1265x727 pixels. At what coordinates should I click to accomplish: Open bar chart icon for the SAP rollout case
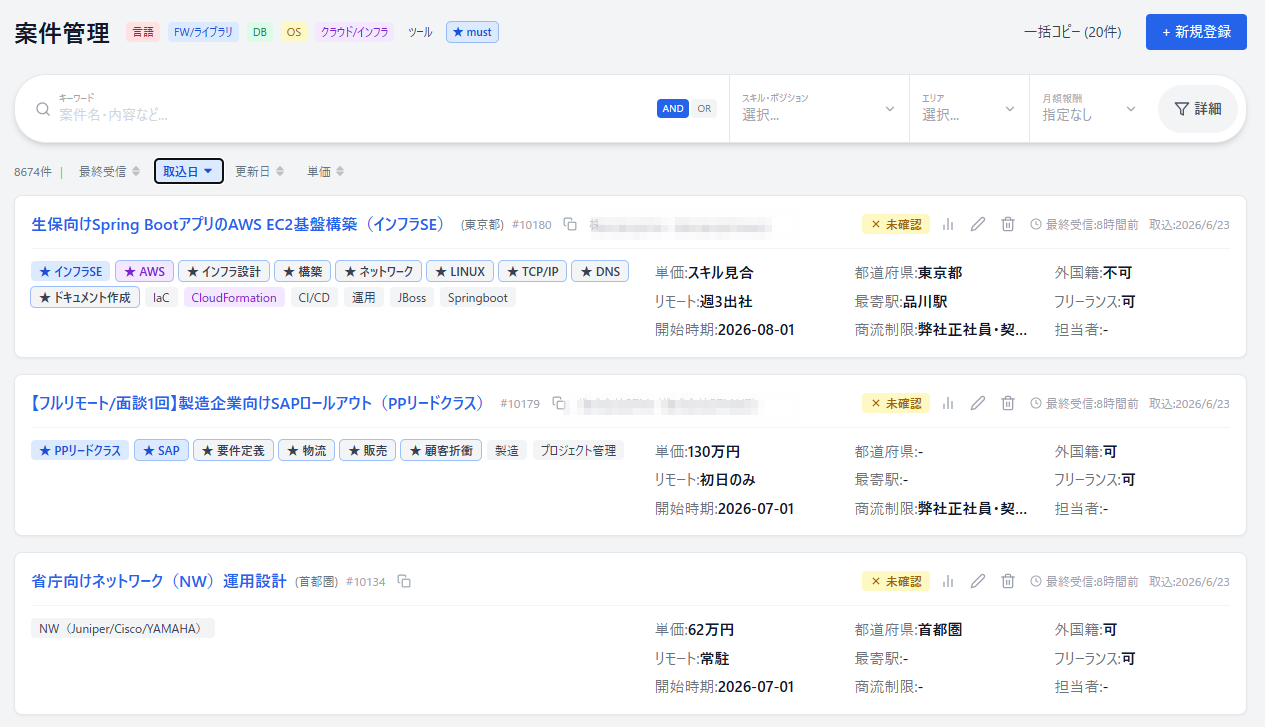click(x=949, y=403)
